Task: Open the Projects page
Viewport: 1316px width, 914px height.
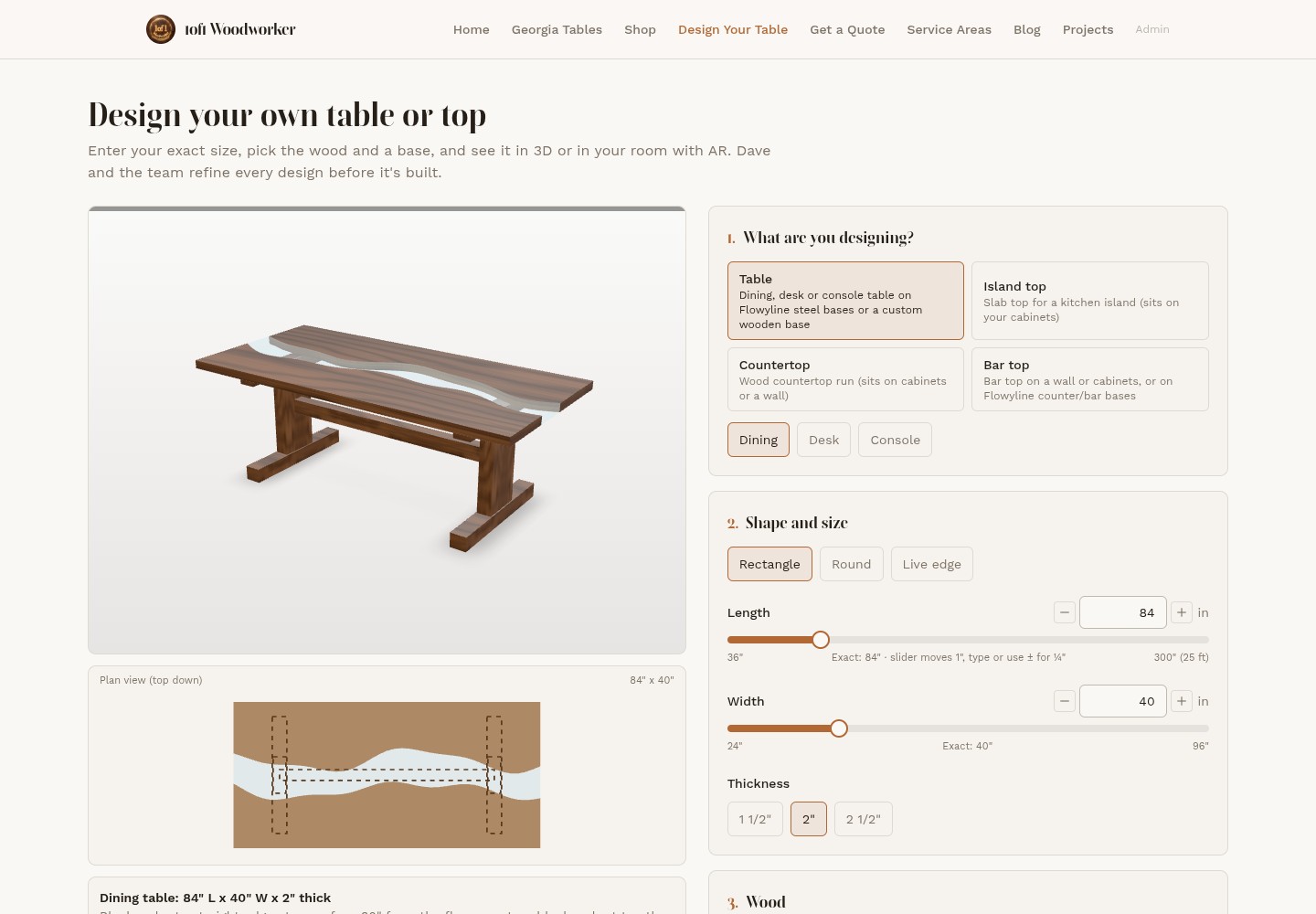Action: pyautogui.click(x=1088, y=29)
